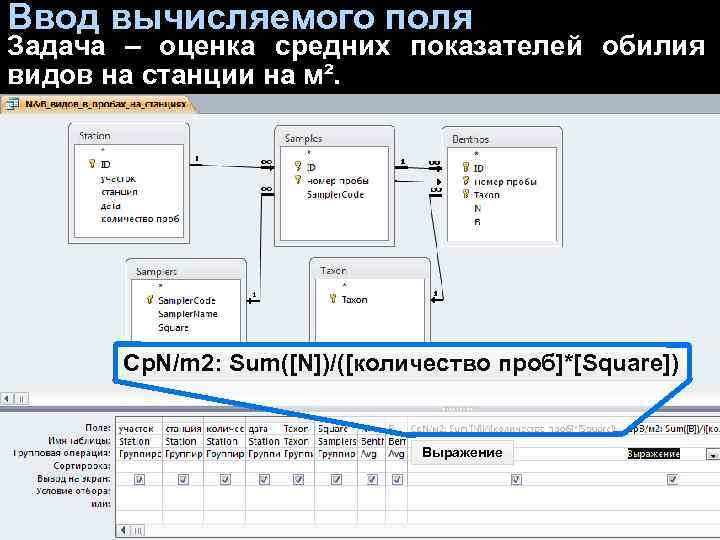720x540 pixels.
Task: Select the Benthos table title bar
Action: pyautogui.click(x=502, y=139)
